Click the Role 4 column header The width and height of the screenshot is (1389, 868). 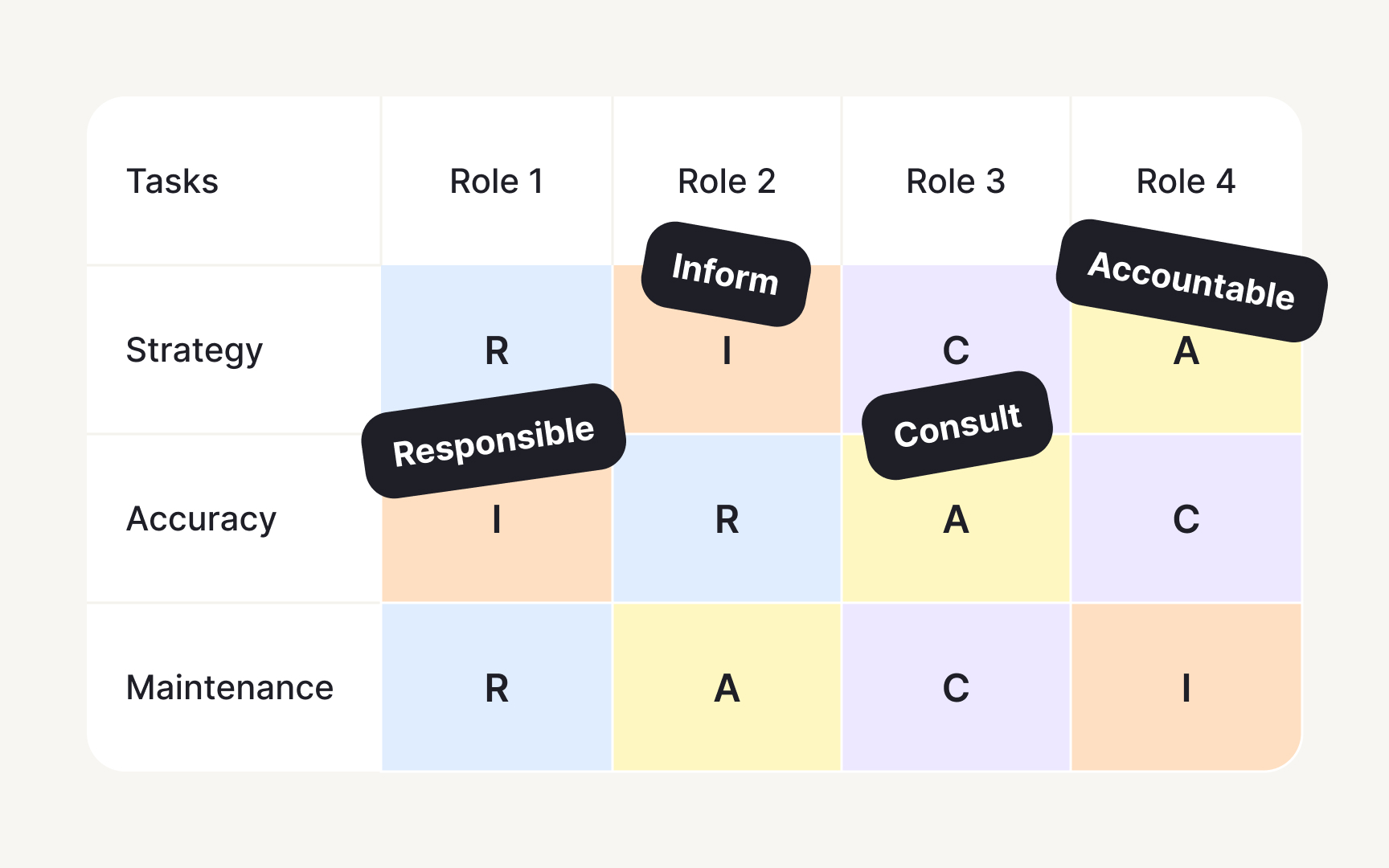click(1186, 182)
